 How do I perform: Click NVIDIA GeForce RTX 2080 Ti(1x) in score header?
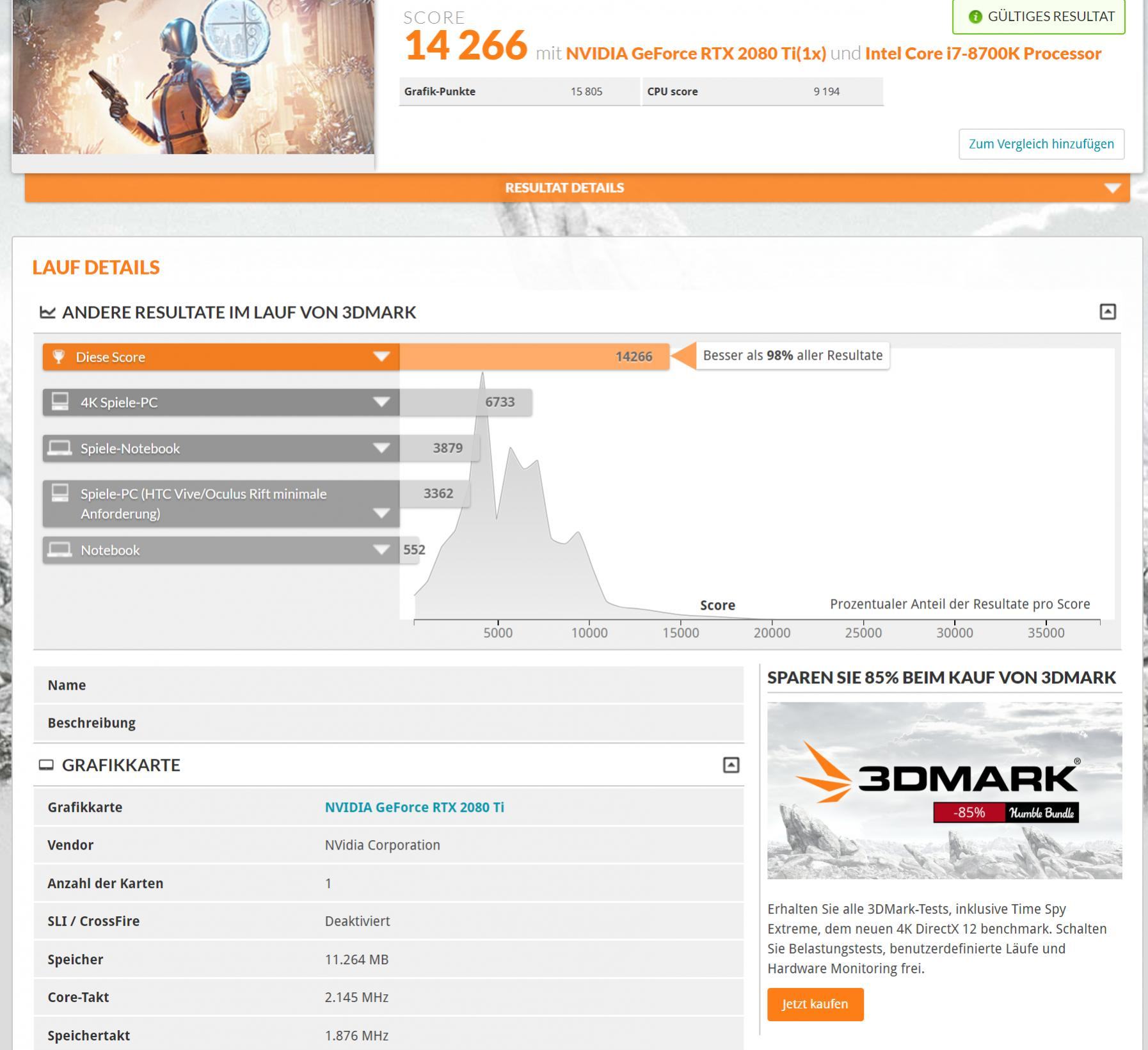696,53
